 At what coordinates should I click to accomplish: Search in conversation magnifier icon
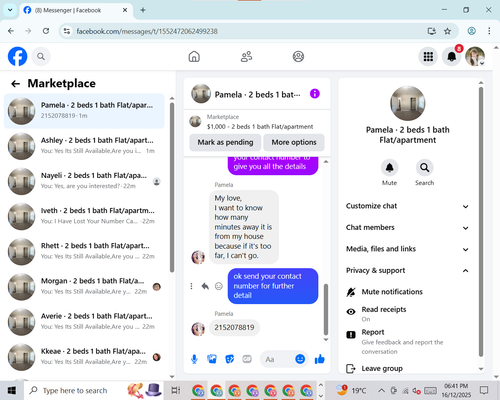pyautogui.click(x=424, y=168)
